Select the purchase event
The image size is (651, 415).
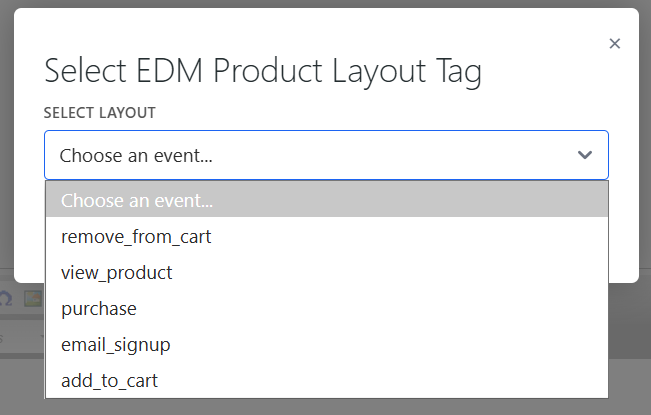(x=99, y=309)
